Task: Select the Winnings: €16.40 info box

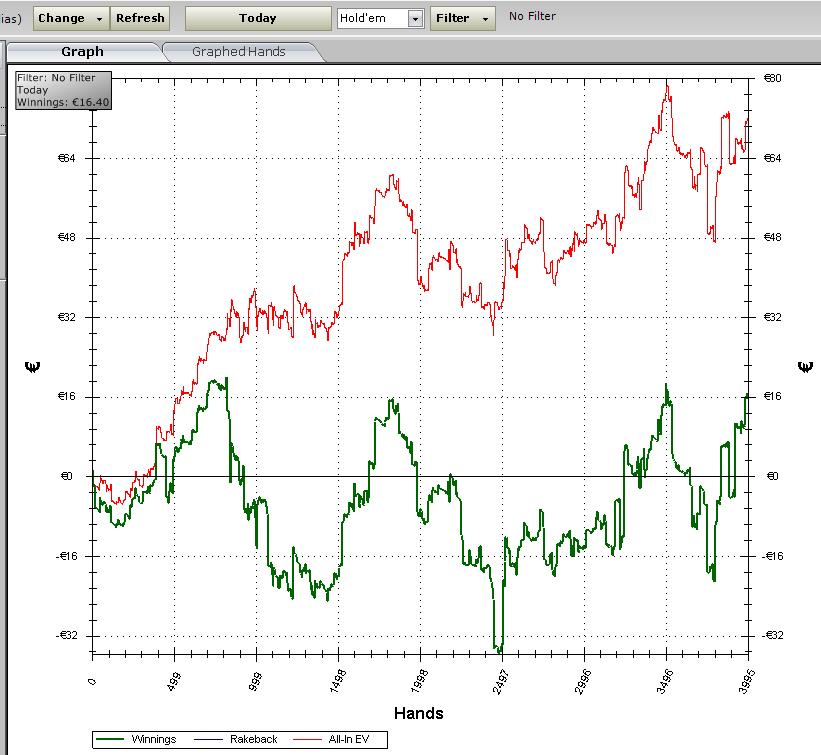Action: point(63,90)
